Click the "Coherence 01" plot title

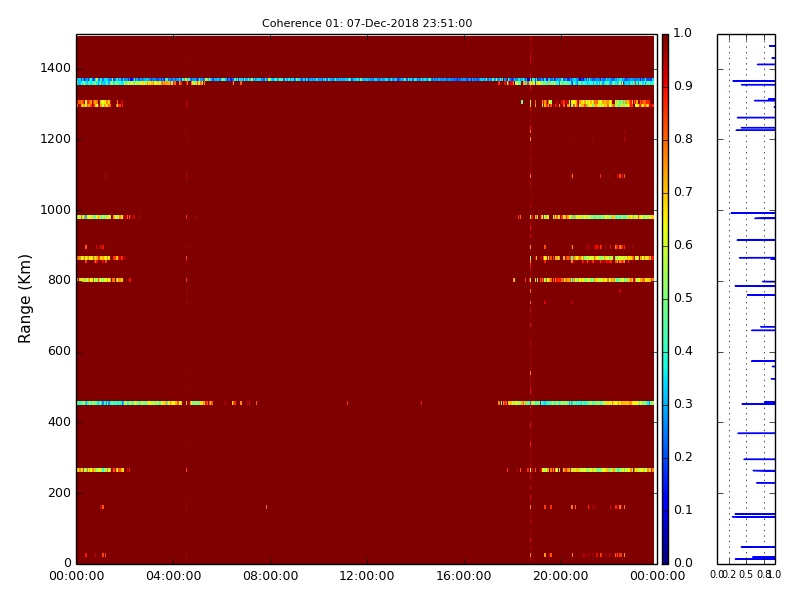366,23
